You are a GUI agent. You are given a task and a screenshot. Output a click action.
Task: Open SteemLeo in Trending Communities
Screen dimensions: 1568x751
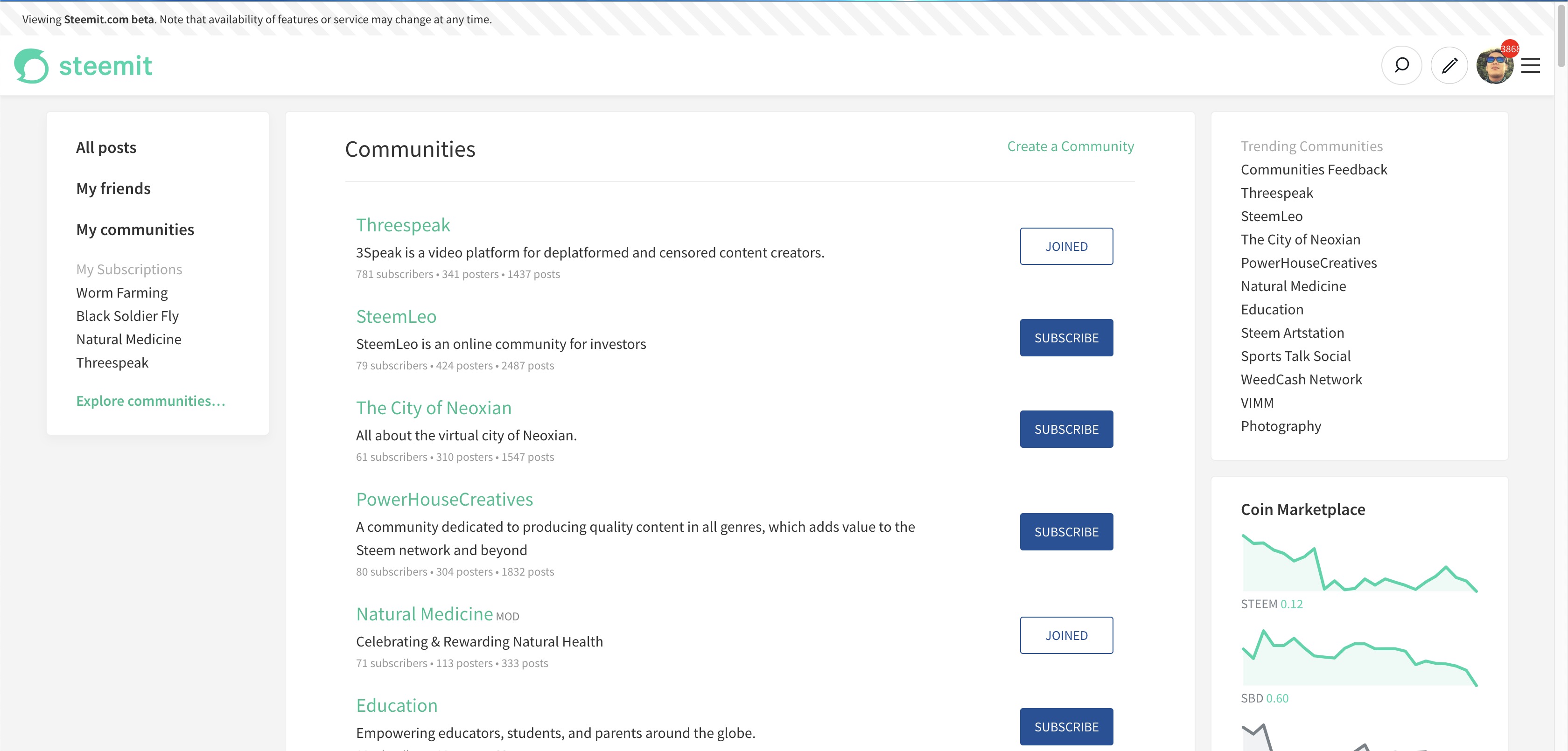pyautogui.click(x=1271, y=216)
